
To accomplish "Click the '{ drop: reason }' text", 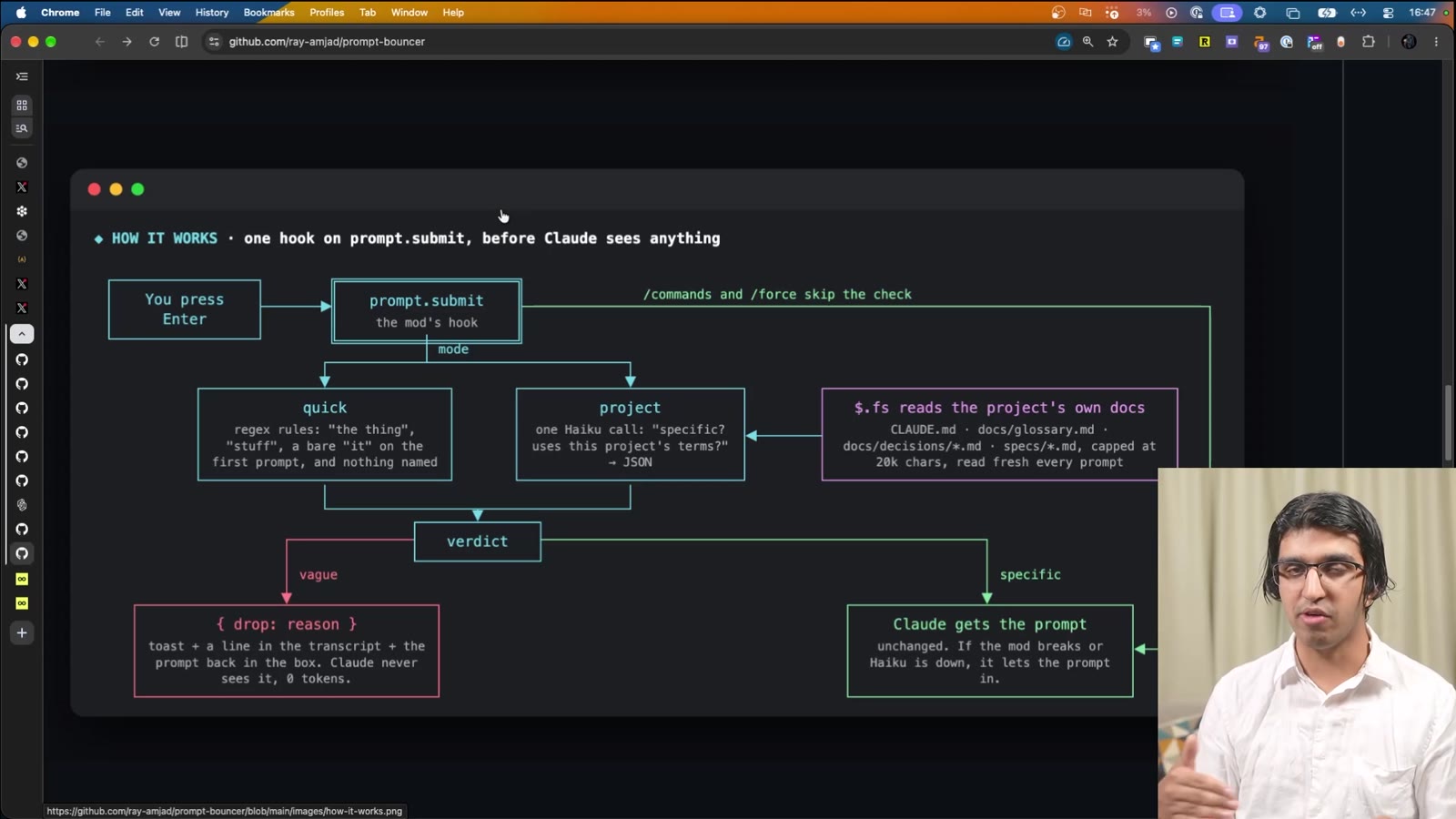I will coord(287,624).
